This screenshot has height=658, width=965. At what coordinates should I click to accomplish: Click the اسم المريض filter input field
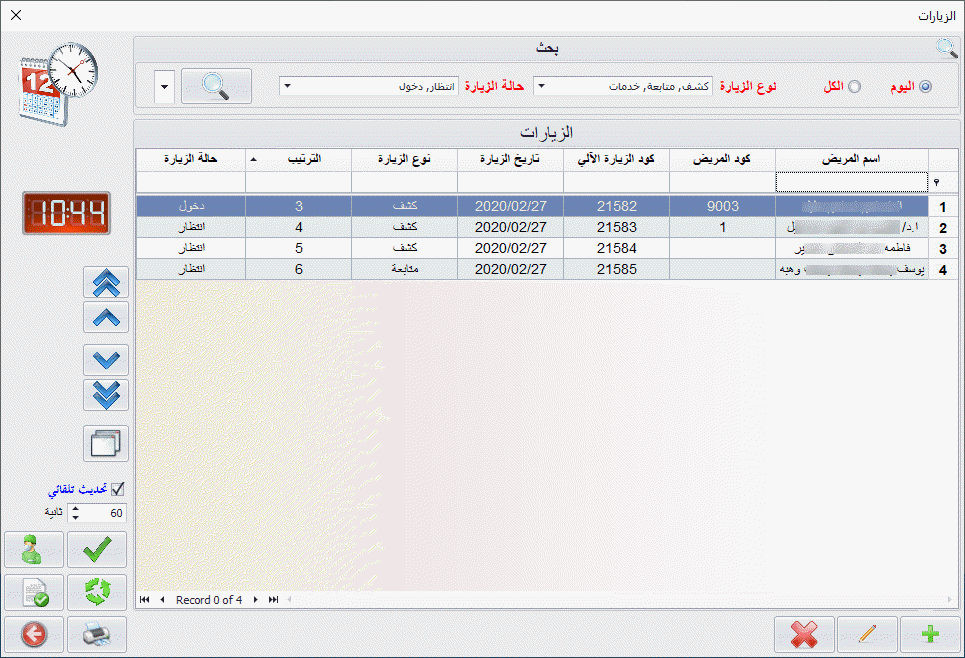tap(851, 182)
